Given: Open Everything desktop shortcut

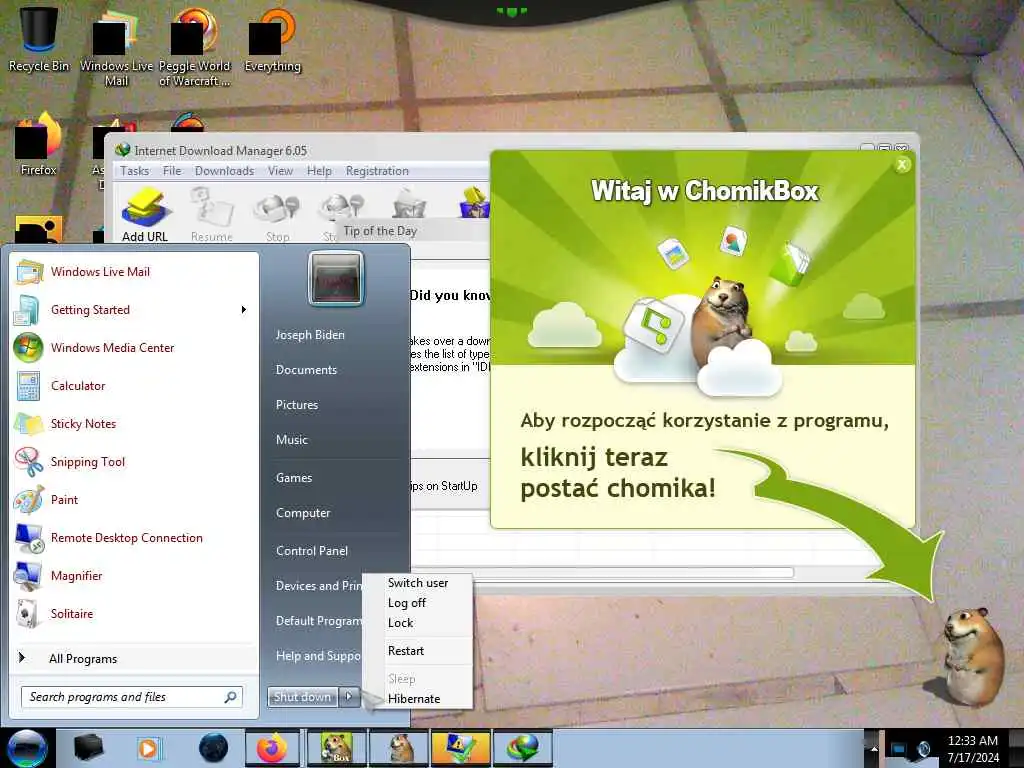Looking at the screenshot, I should (x=272, y=40).
